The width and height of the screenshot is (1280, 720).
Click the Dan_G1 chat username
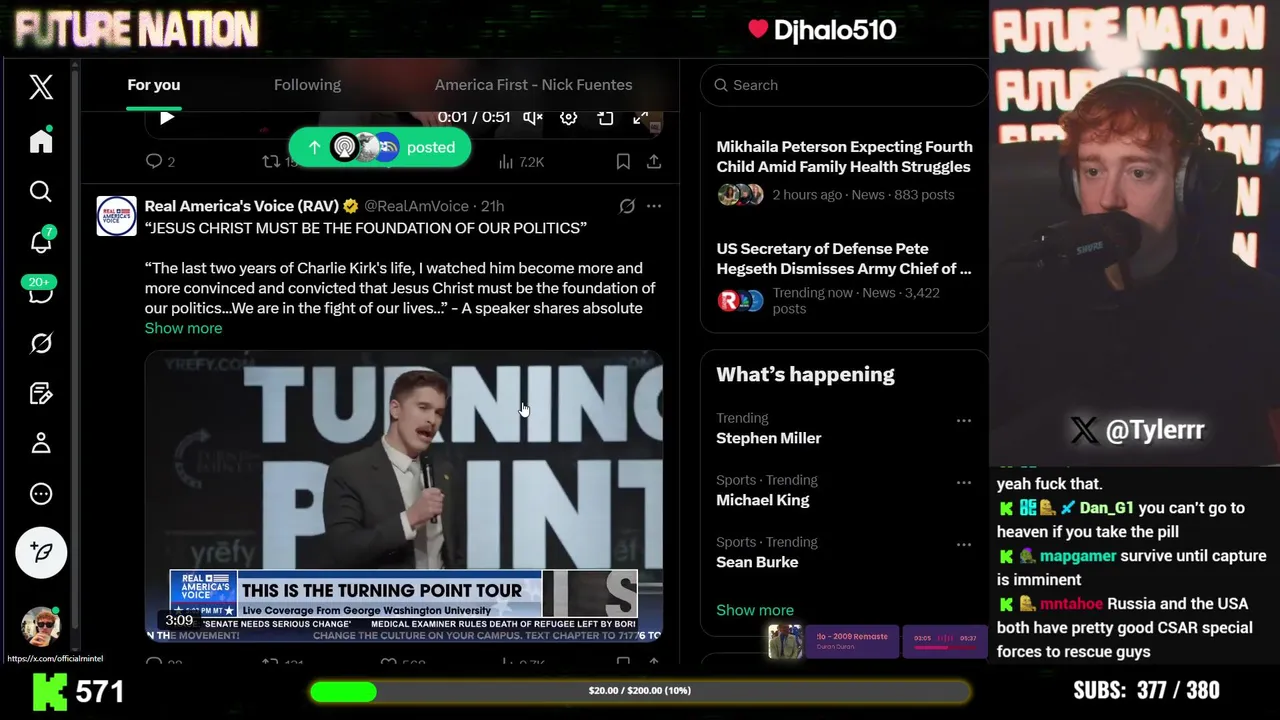[1106, 508]
